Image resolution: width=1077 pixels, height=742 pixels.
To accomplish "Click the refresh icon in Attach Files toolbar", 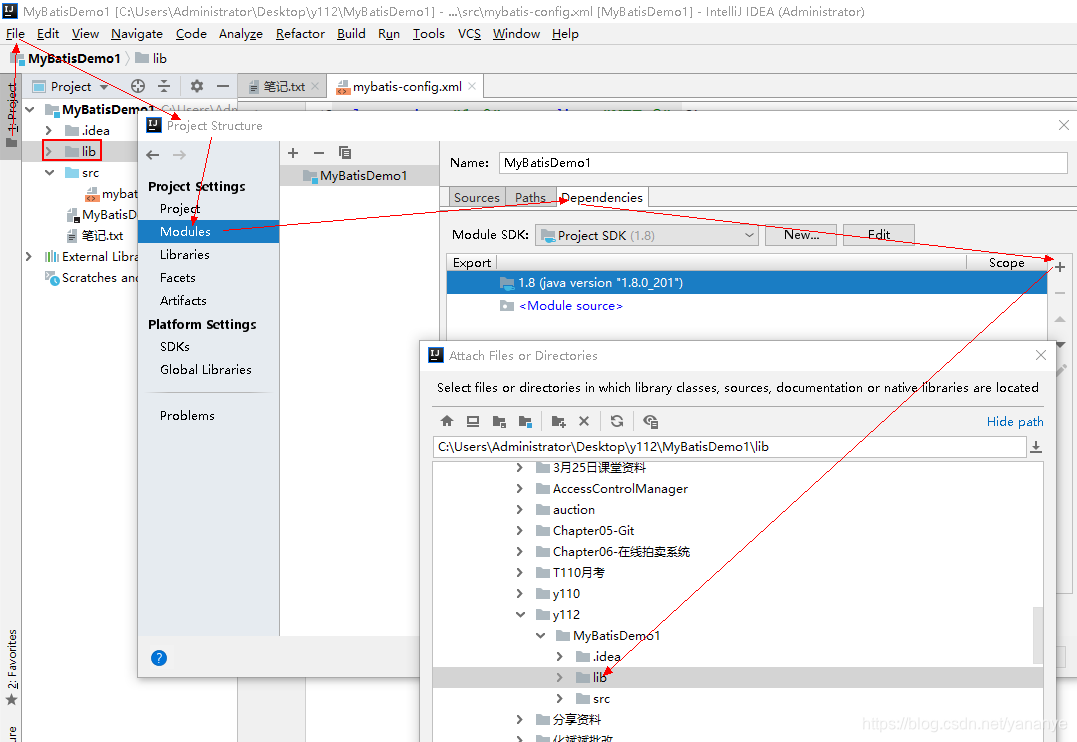I will click(x=617, y=421).
